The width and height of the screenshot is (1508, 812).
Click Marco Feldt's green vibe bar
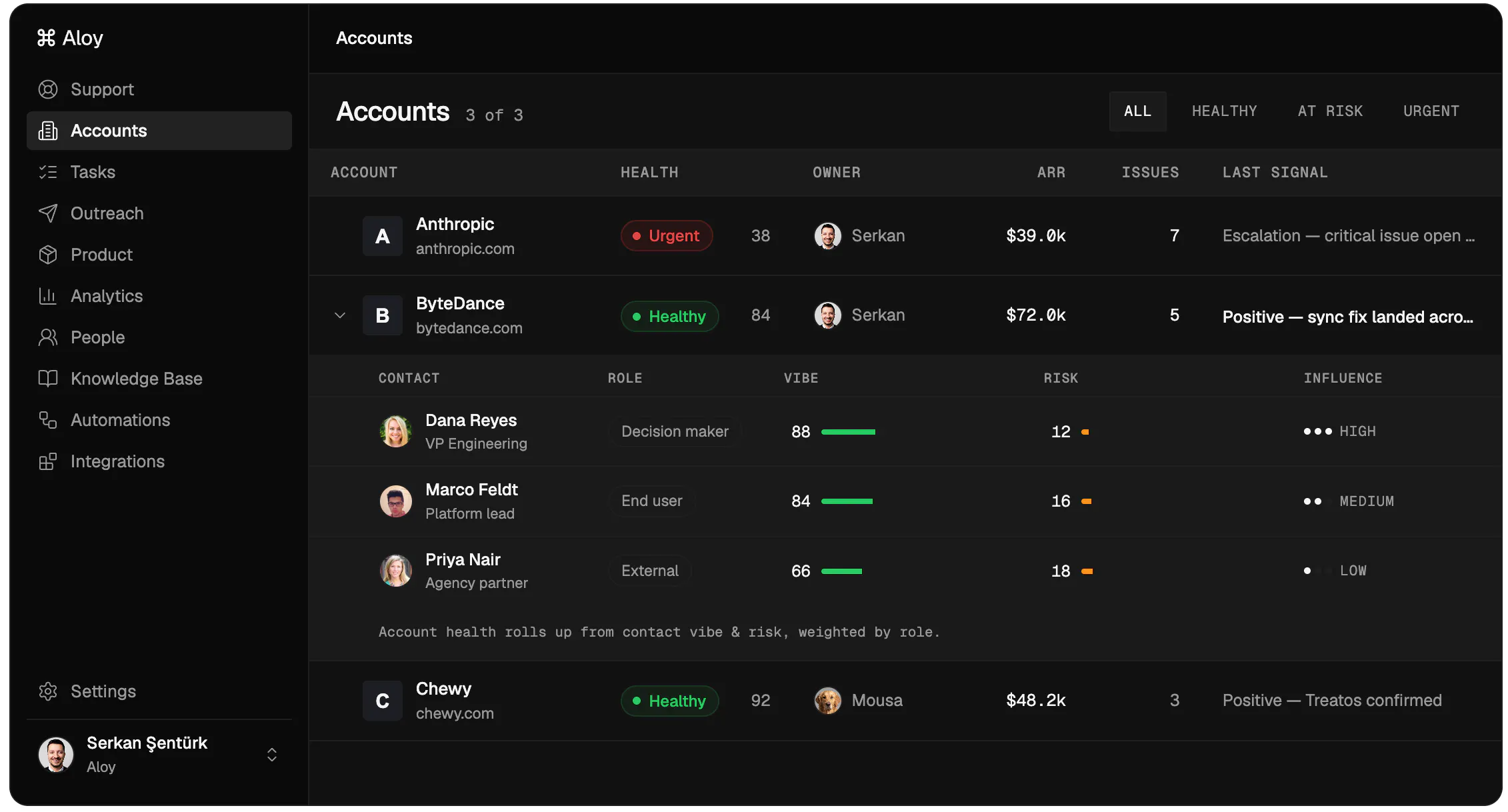pos(847,501)
